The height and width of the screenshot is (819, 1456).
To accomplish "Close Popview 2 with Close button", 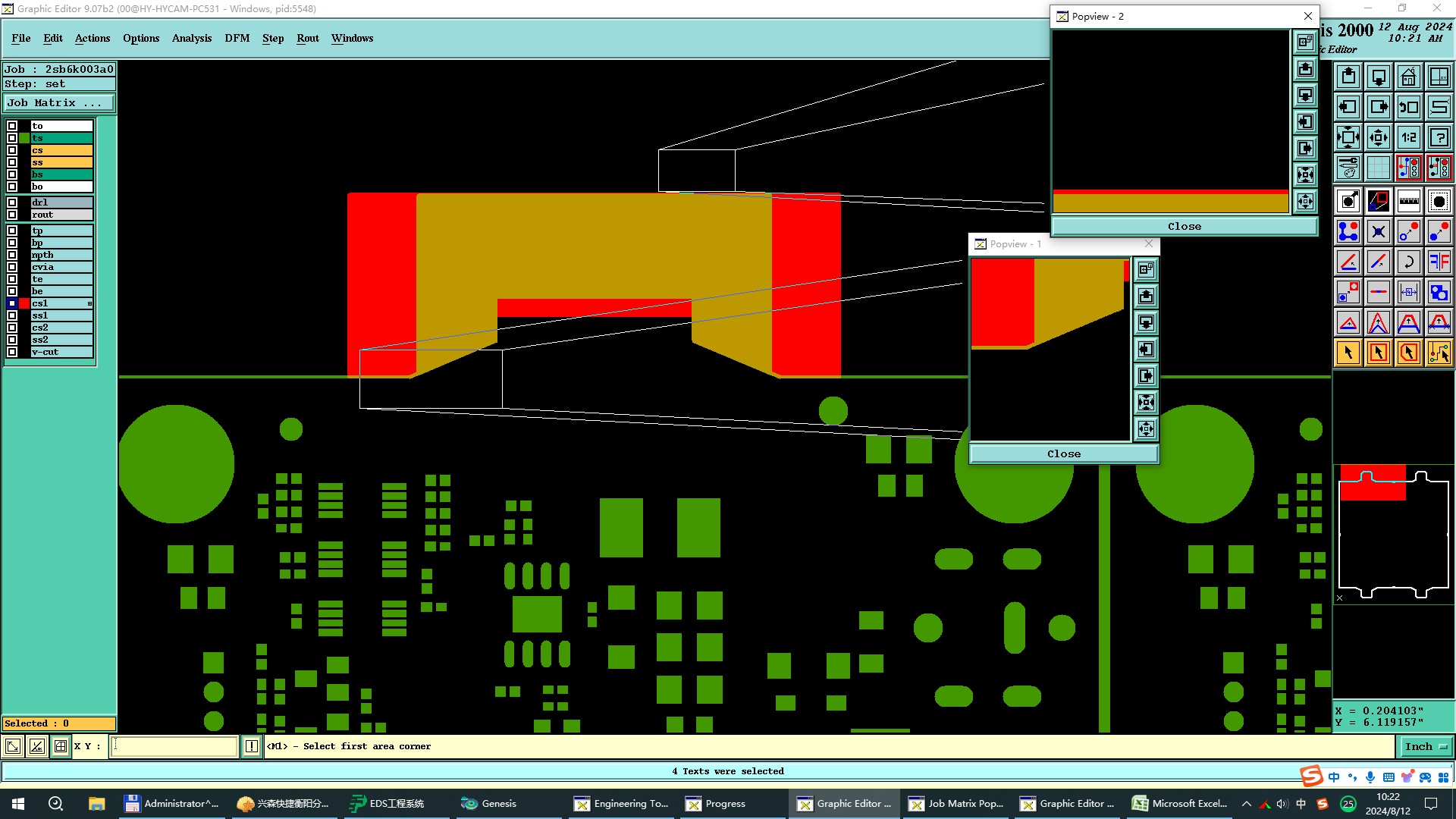I will pos(1184,226).
